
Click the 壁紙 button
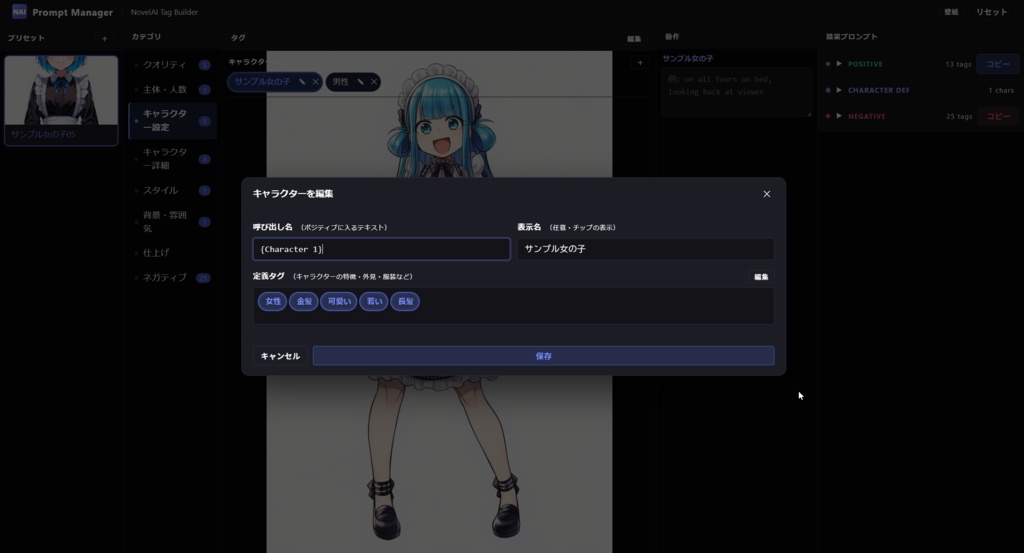point(951,12)
